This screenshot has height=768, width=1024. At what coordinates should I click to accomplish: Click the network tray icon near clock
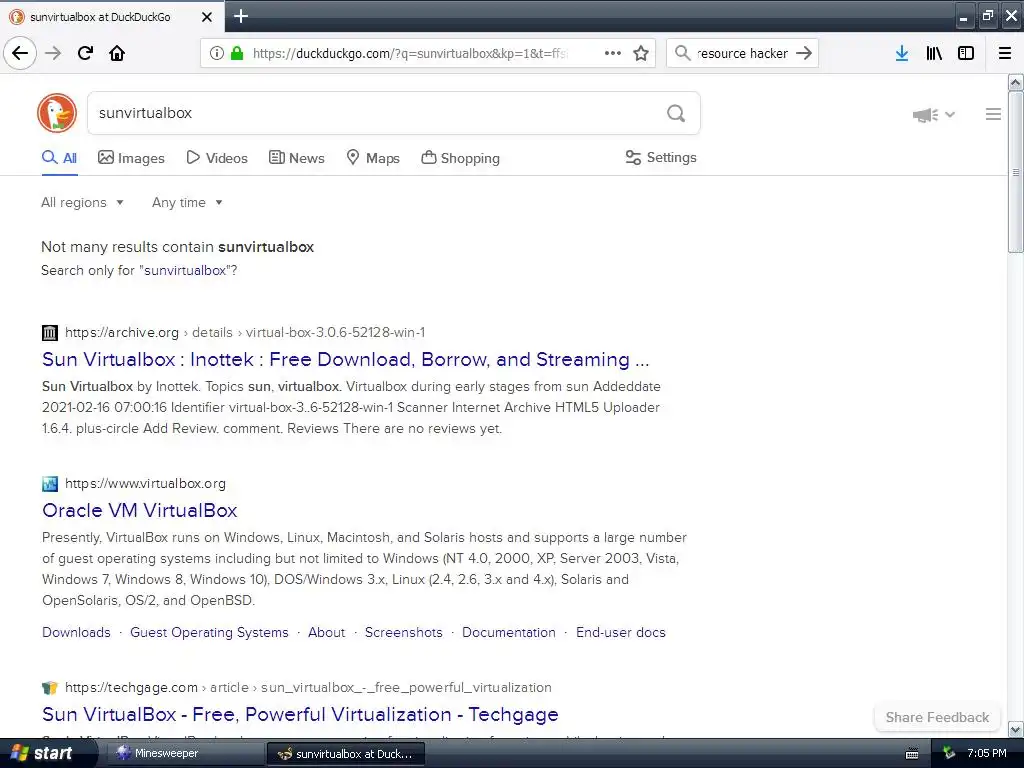[949, 754]
